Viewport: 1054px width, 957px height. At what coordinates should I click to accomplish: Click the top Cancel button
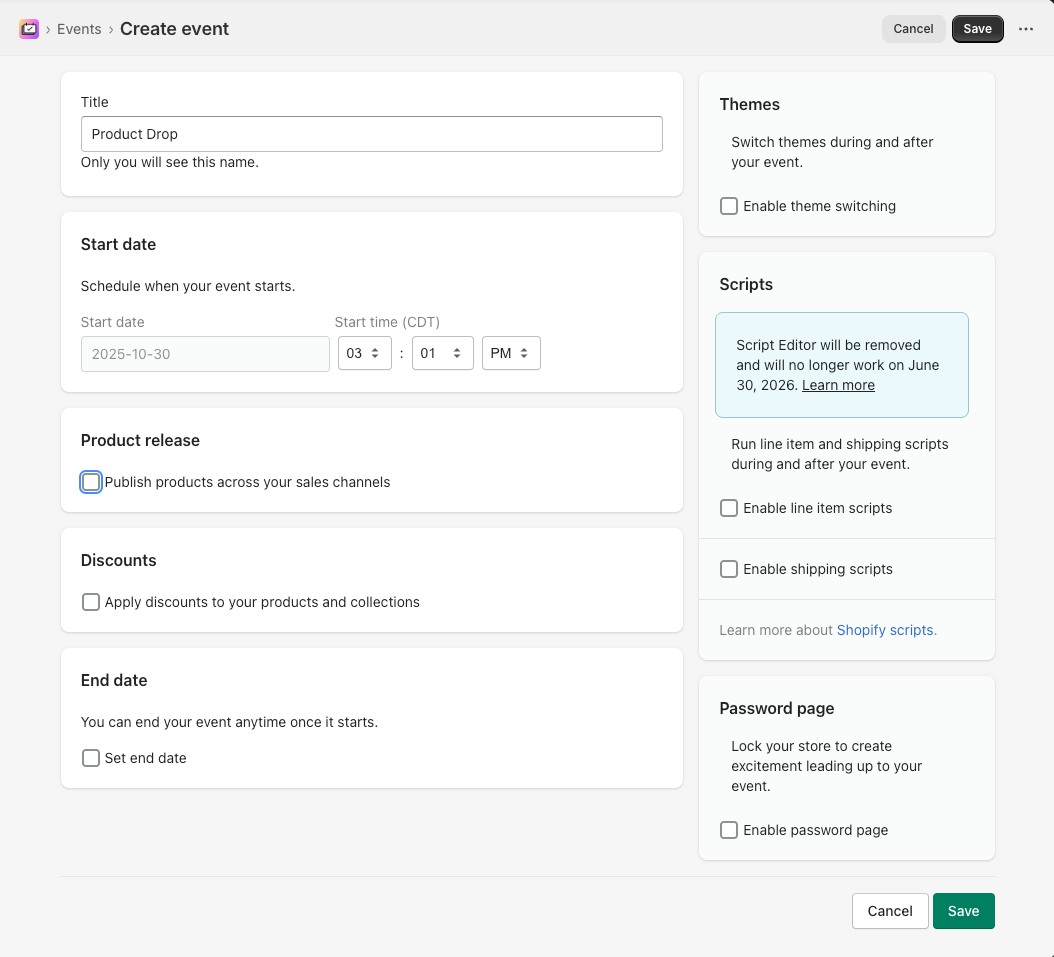click(x=913, y=29)
